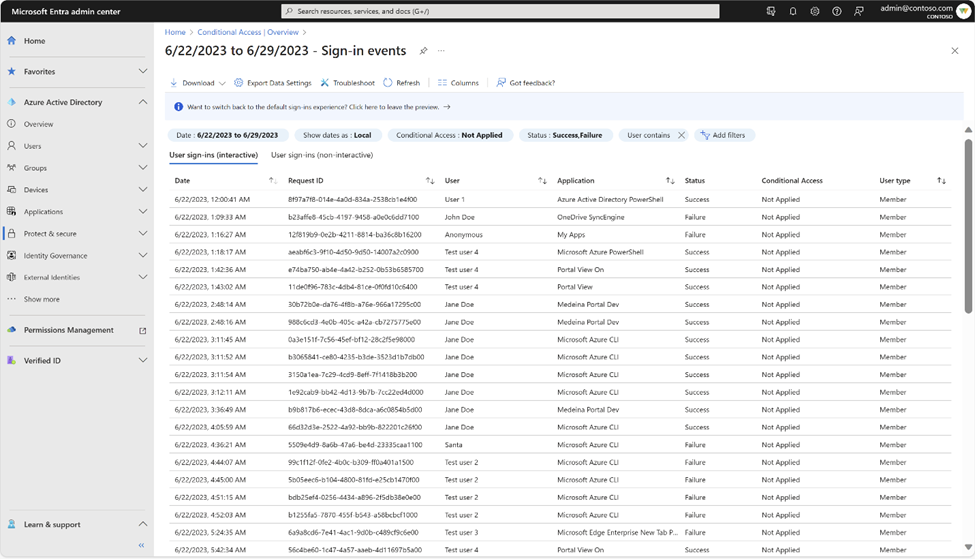The image size is (975, 559).
Task: Open the Download dropdown
Action: click(x=198, y=83)
